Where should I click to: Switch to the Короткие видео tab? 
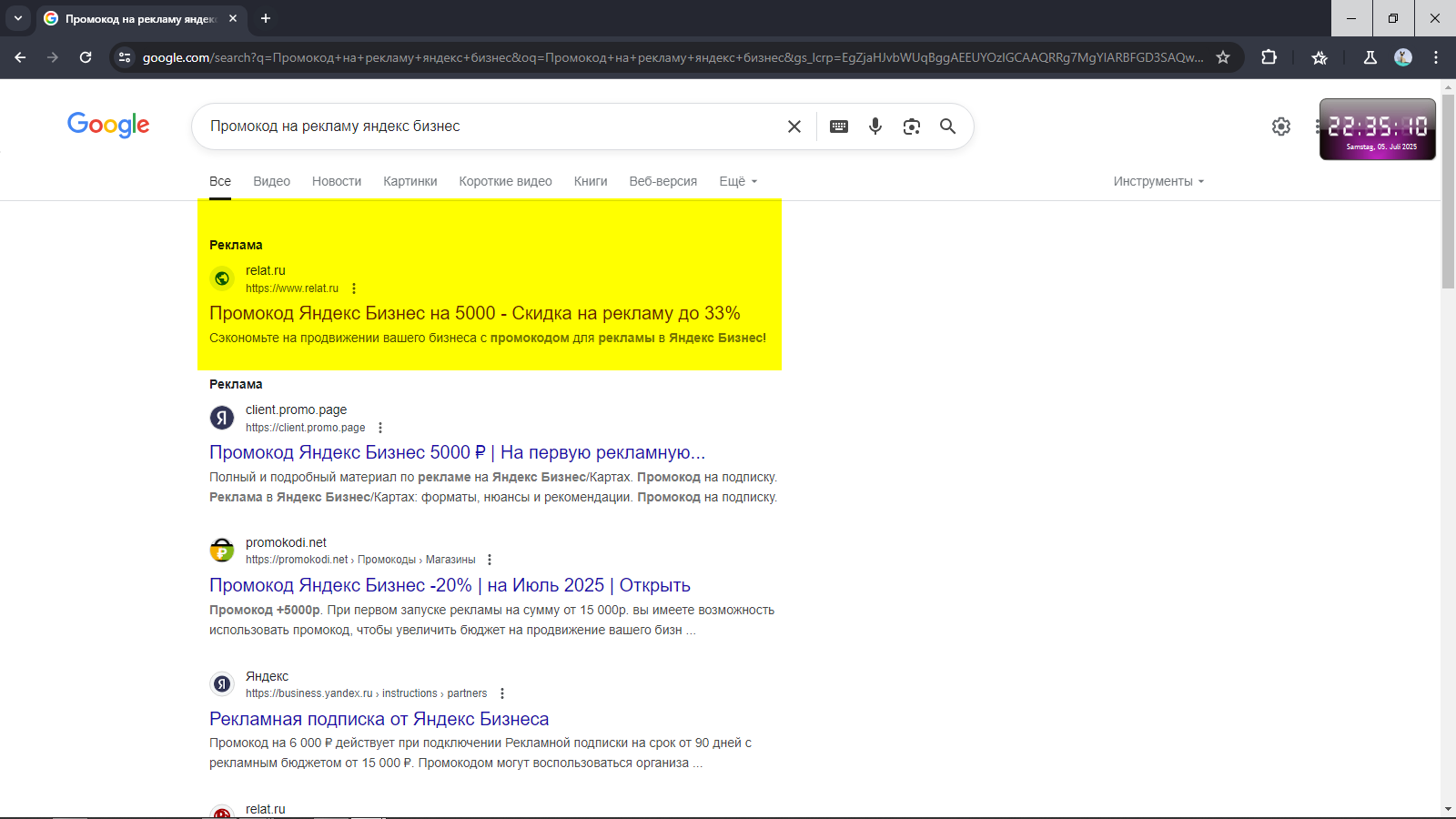pyautogui.click(x=505, y=181)
